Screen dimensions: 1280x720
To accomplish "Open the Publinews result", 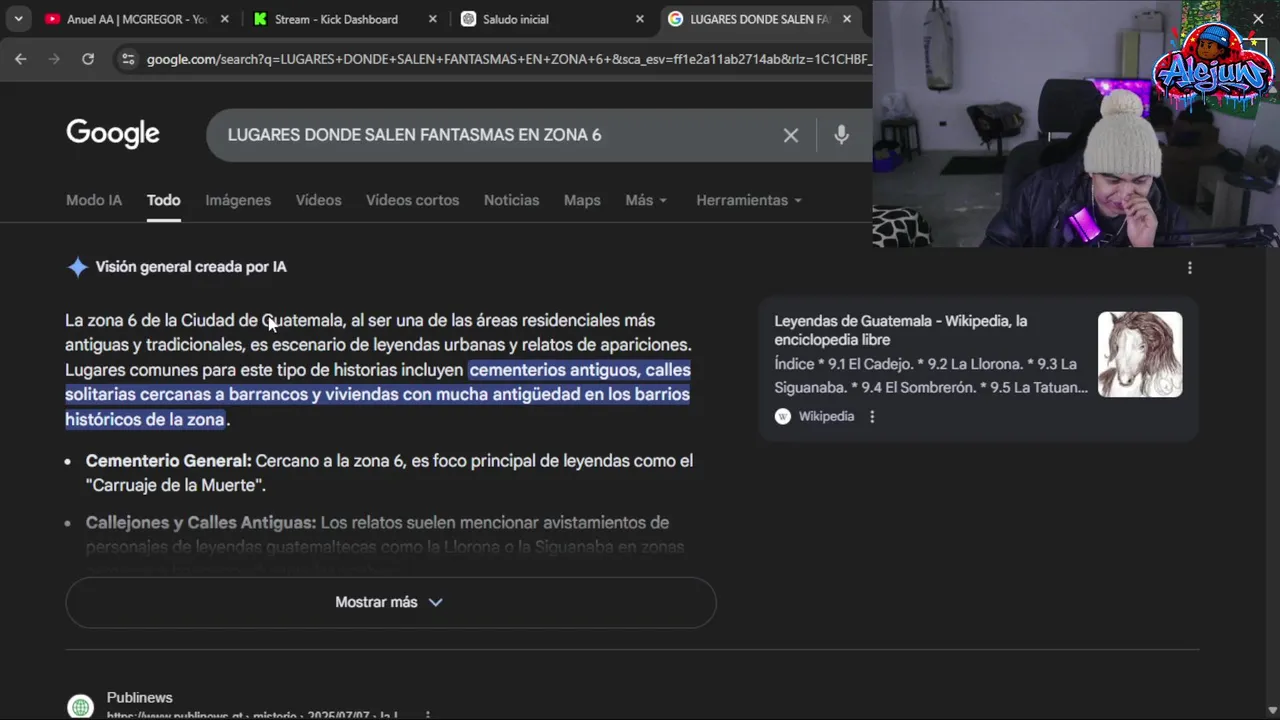I will click(140, 697).
